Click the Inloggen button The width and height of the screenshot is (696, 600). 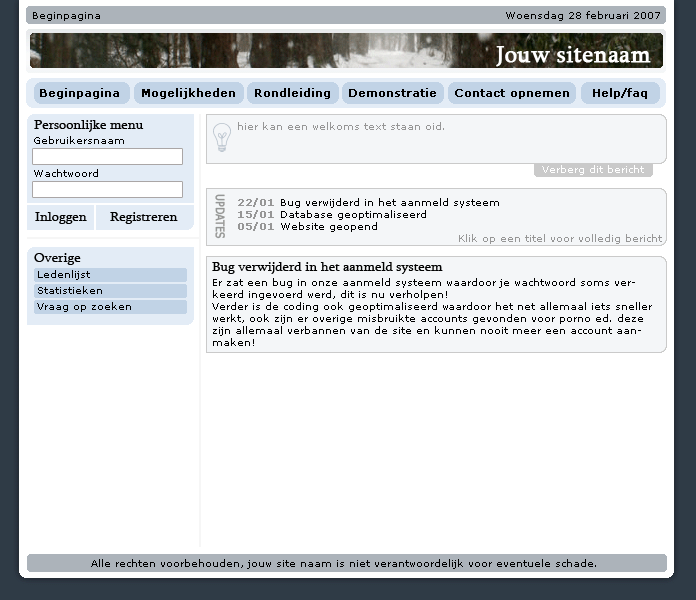pyautogui.click(x=60, y=217)
